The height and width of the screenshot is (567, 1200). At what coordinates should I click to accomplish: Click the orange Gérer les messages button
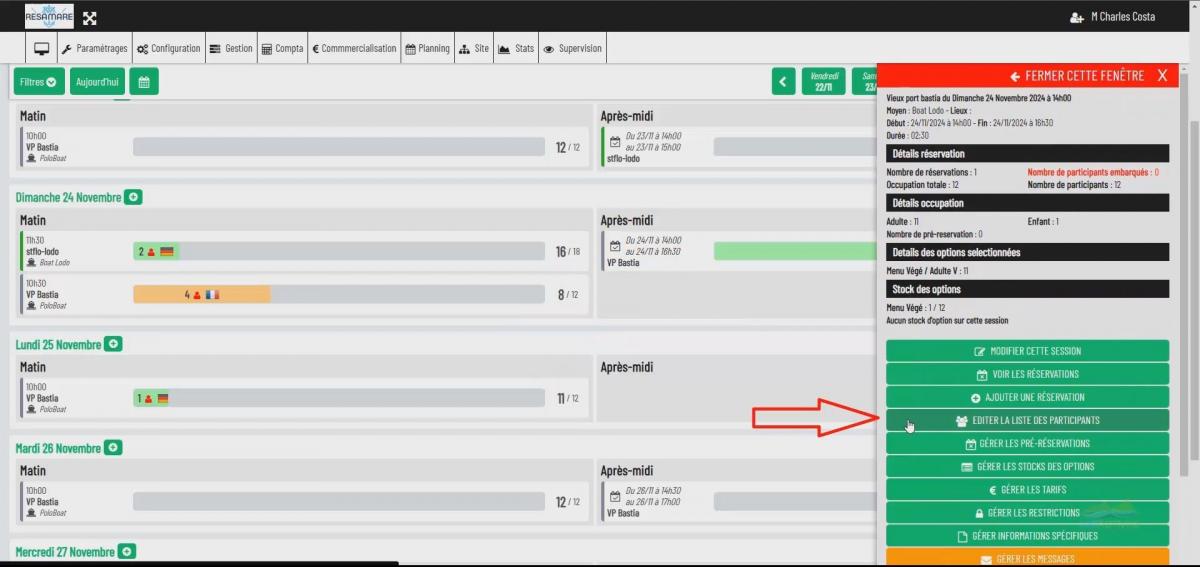click(1027, 558)
